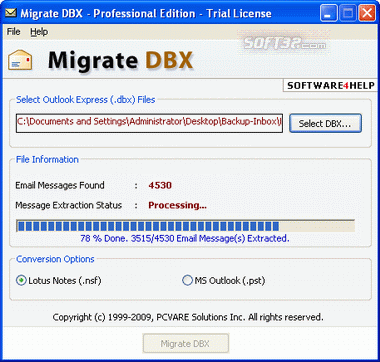Click the 'Message Extraction Status' label
The height and width of the screenshot is (362, 380).
[x=68, y=205]
